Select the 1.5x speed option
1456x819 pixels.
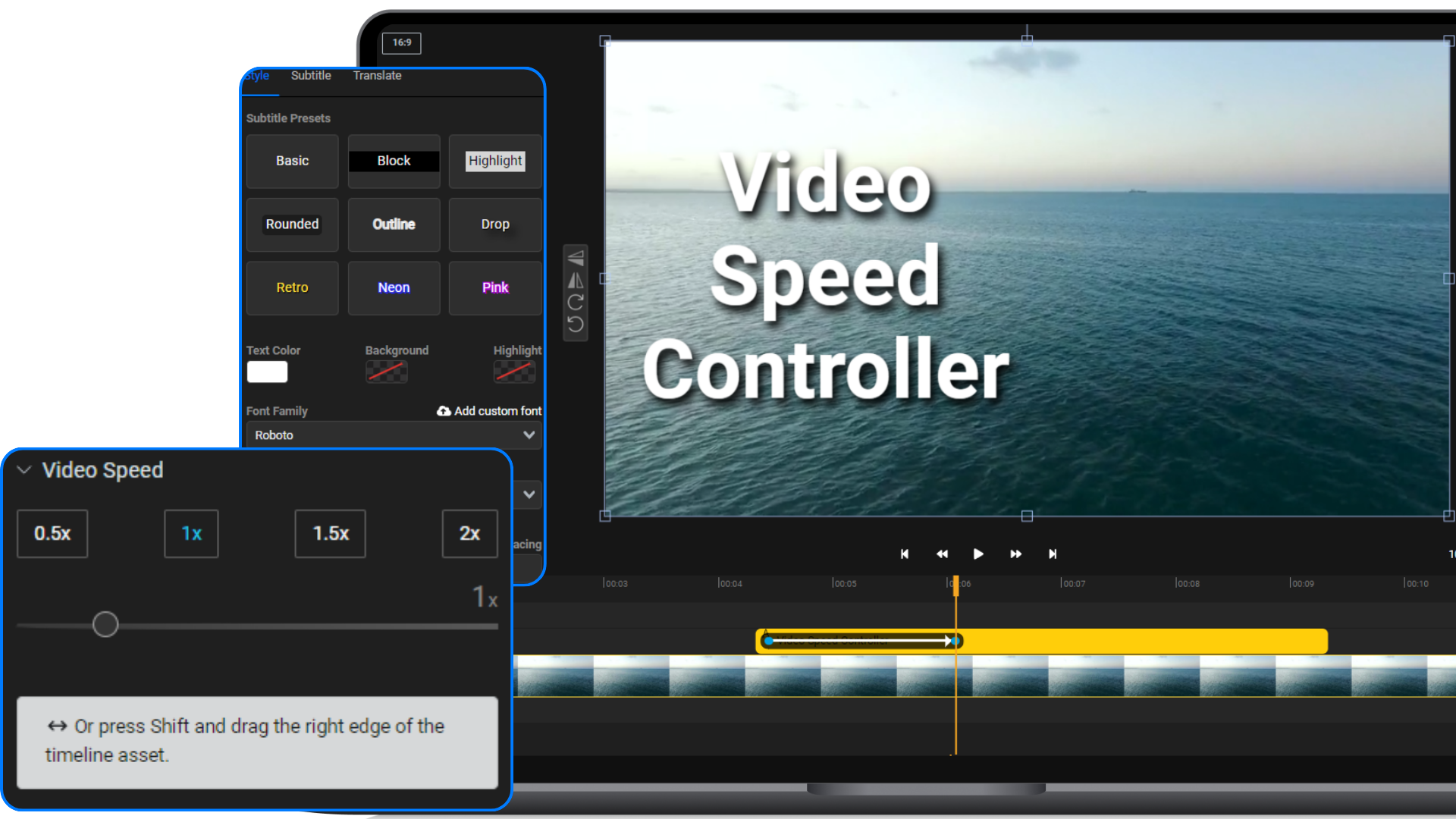[330, 533]
